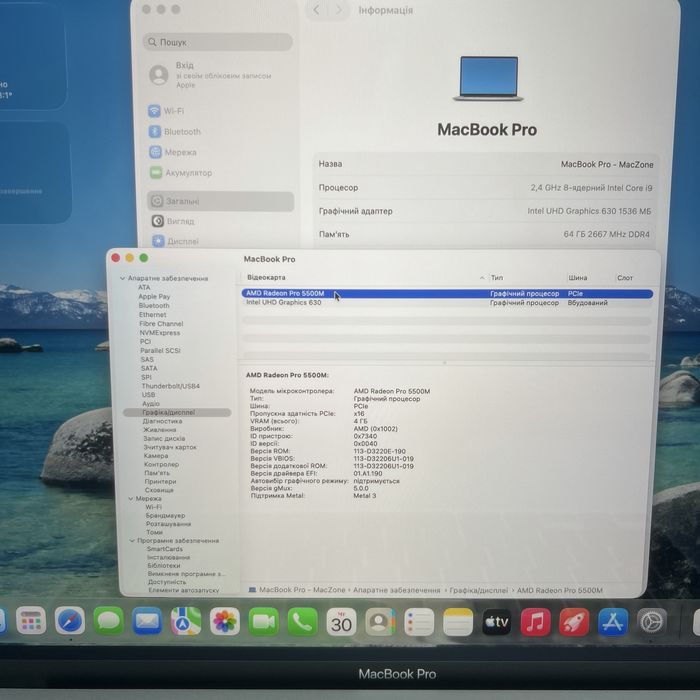Open Акумулятор in Settings sidebar

(181, 173)
